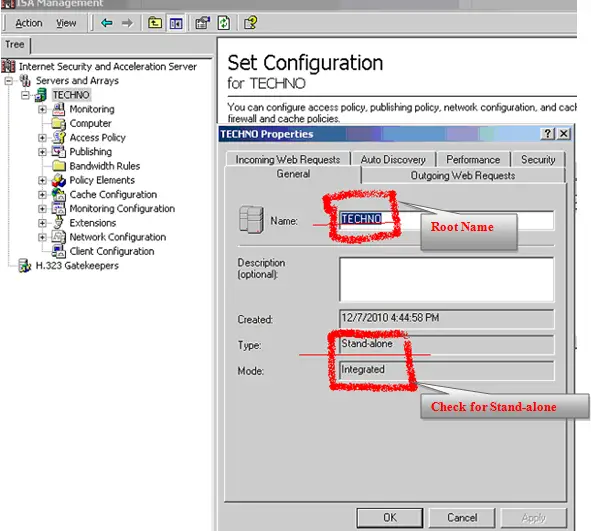
Task: Open the Action menu
Action: 29,23
